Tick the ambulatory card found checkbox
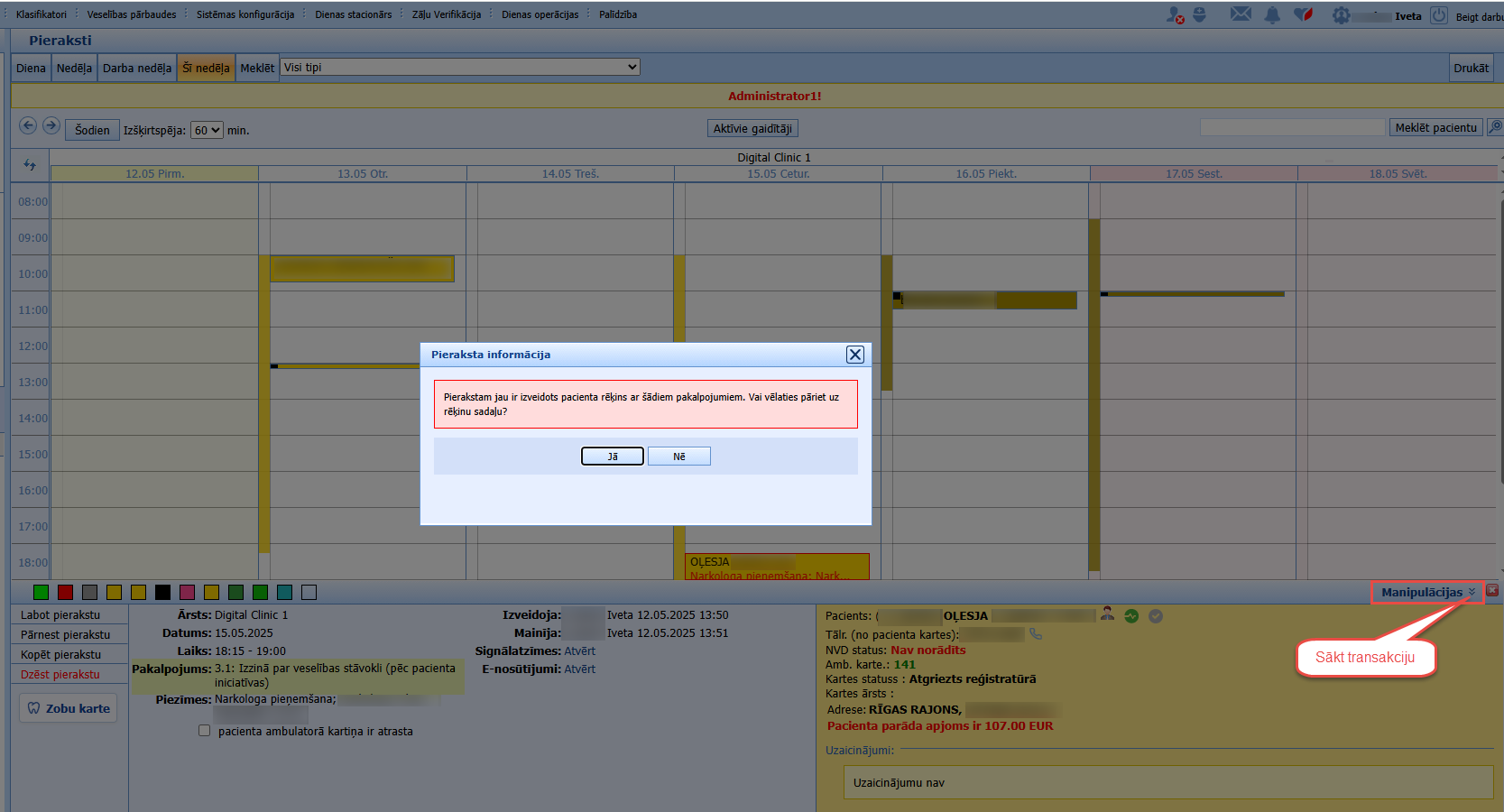 (205, 731)
